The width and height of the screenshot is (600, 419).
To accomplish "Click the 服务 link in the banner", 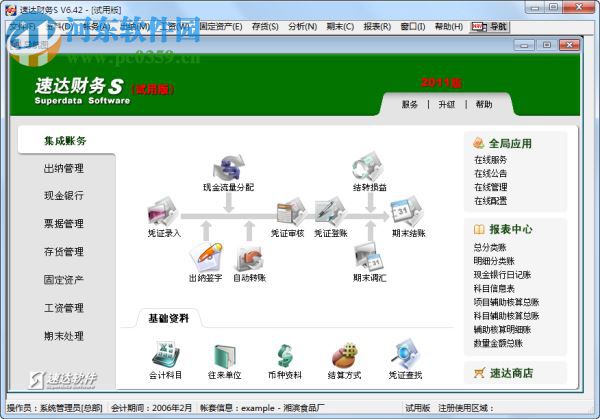I will [x=409, y=104].
